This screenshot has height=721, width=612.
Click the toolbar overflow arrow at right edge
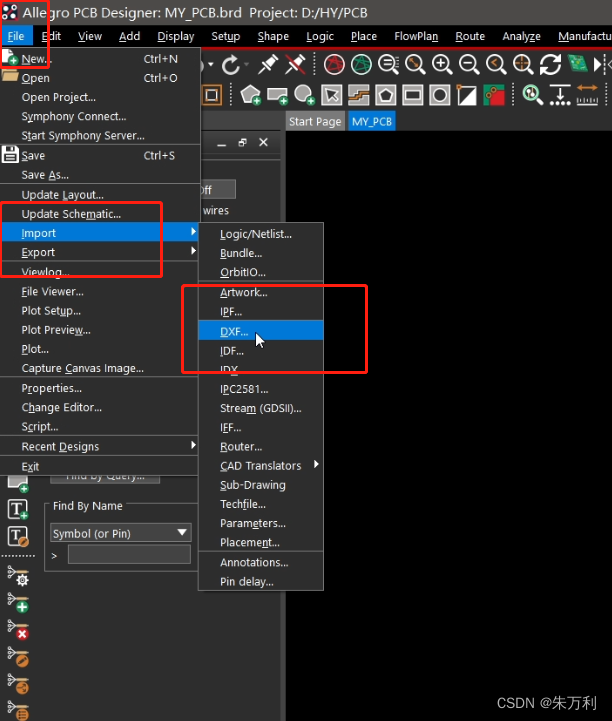[x=597, y=64]
